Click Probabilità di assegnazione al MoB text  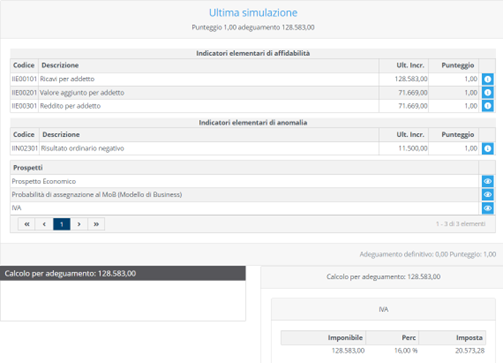[97, 195]
